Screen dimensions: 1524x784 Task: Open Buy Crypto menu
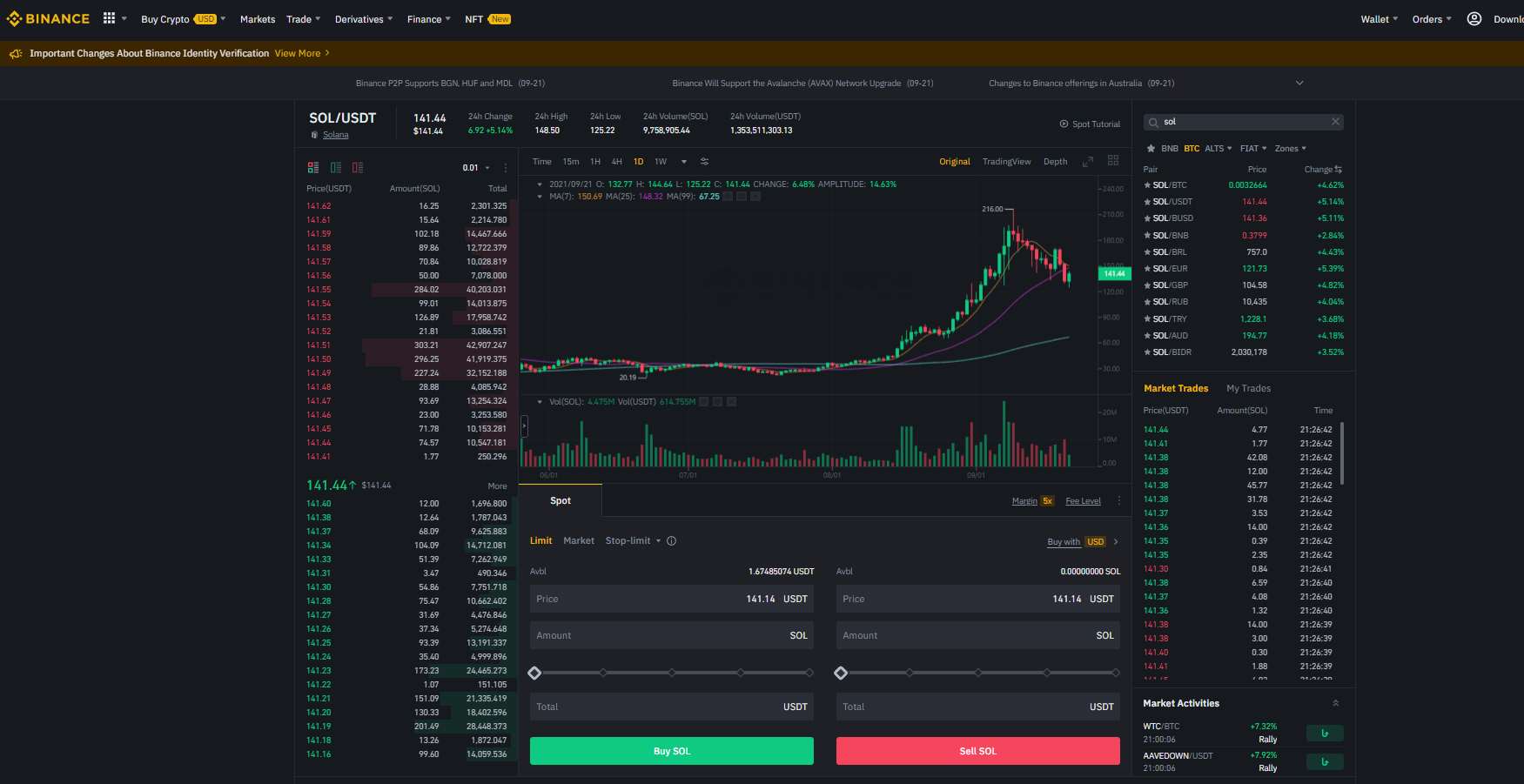184,19
